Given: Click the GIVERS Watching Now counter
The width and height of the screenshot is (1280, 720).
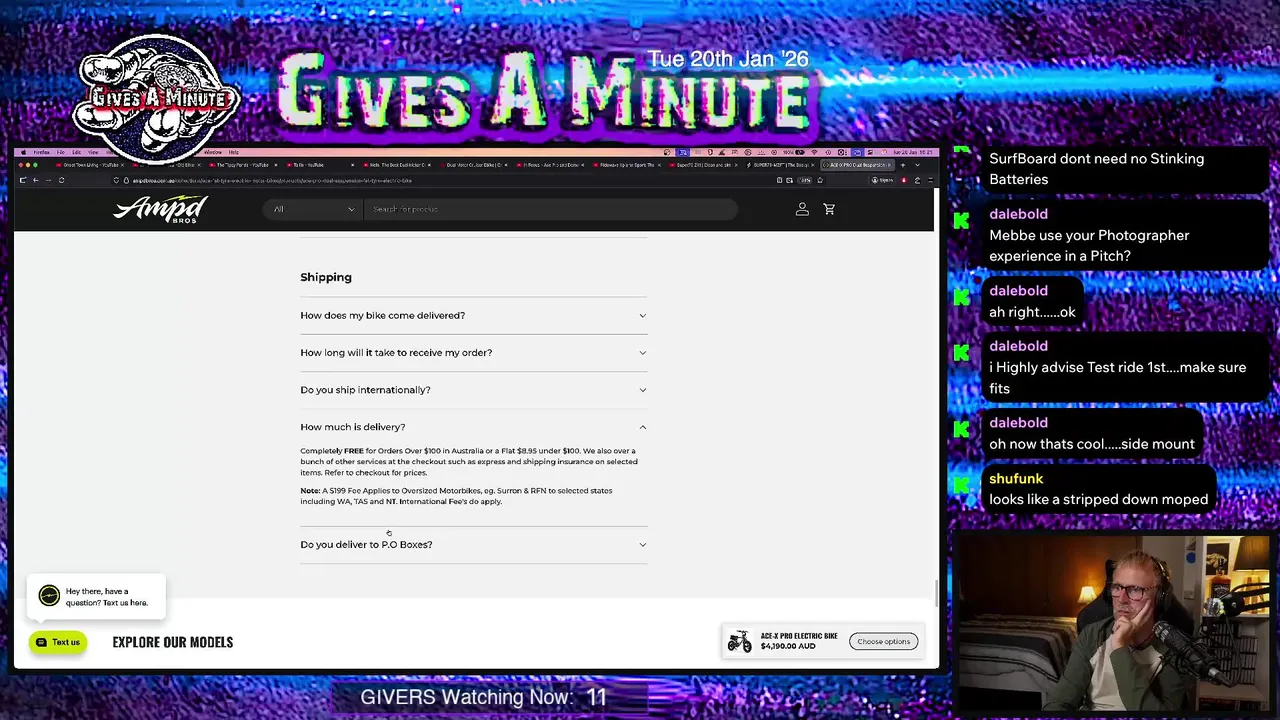Looking at the screenshot, I should pos(484,697).
